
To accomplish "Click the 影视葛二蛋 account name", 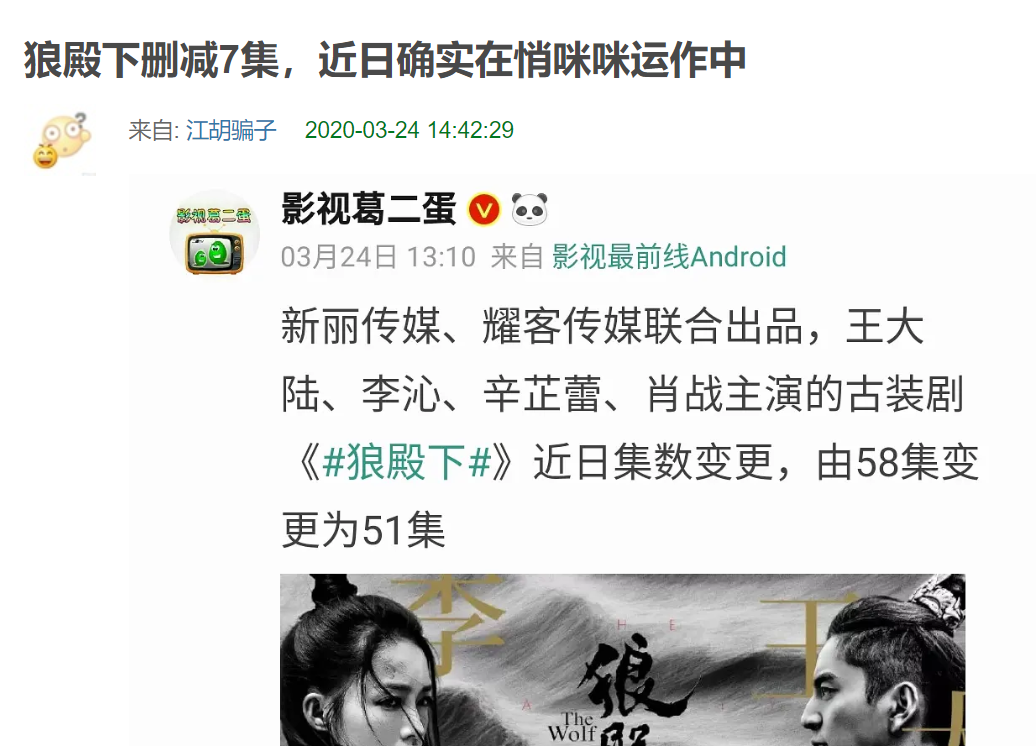I will tap(369, 209).
